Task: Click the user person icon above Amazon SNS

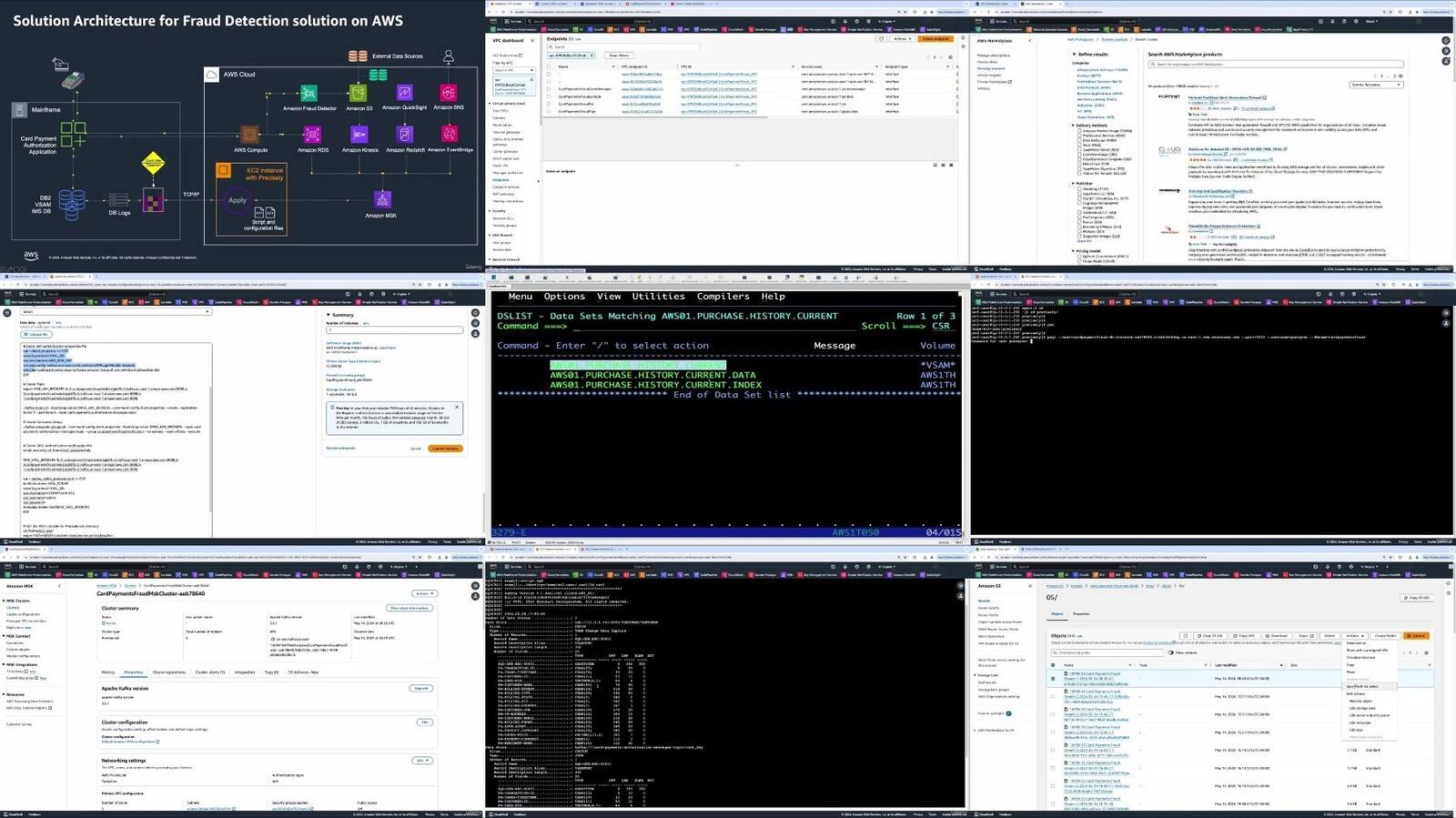Action: click(x=449, y=56)
